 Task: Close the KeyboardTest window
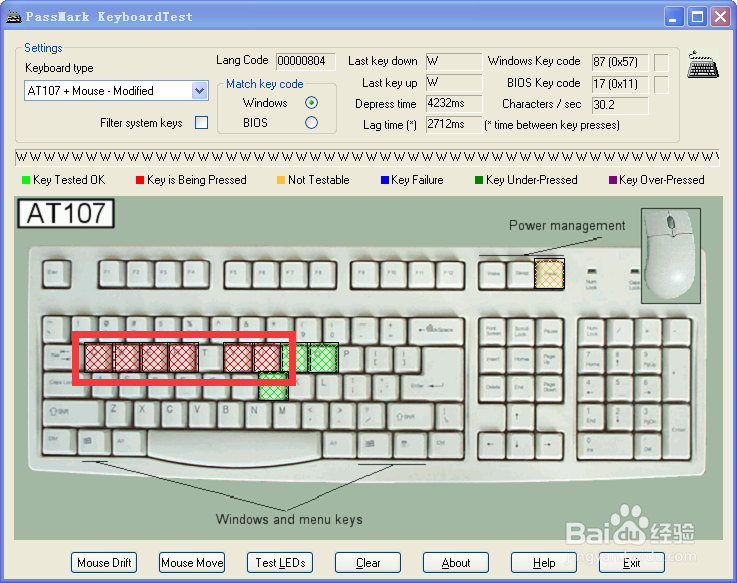[720, 17]
